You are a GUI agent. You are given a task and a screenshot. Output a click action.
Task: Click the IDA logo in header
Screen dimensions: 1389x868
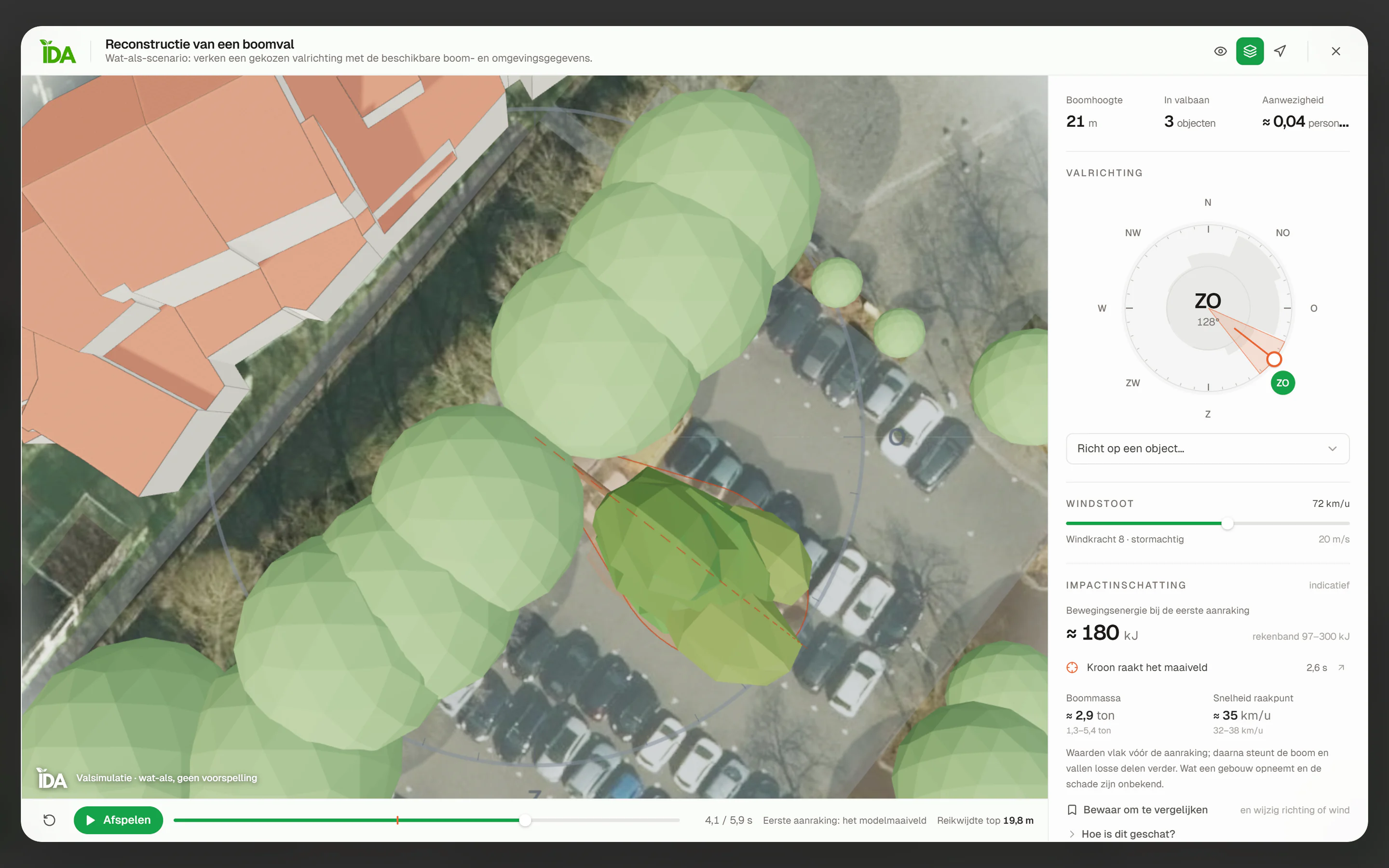(x=58, y=52)
